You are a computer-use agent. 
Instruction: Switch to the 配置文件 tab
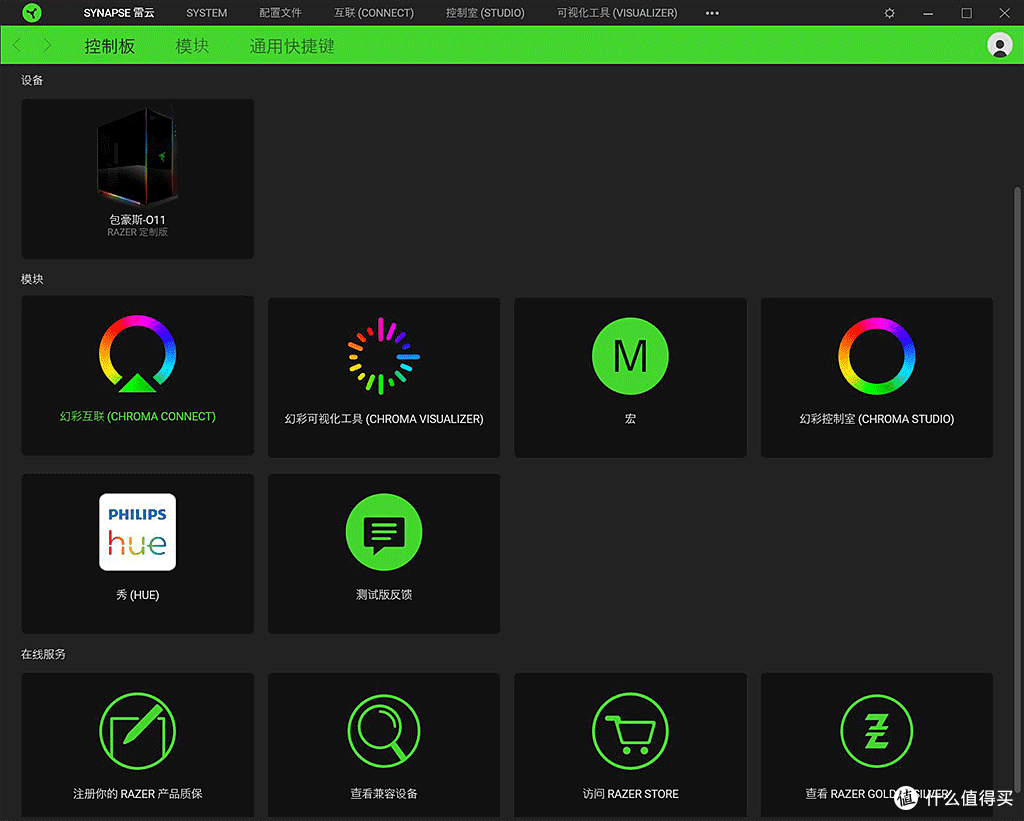pos(280,13)
